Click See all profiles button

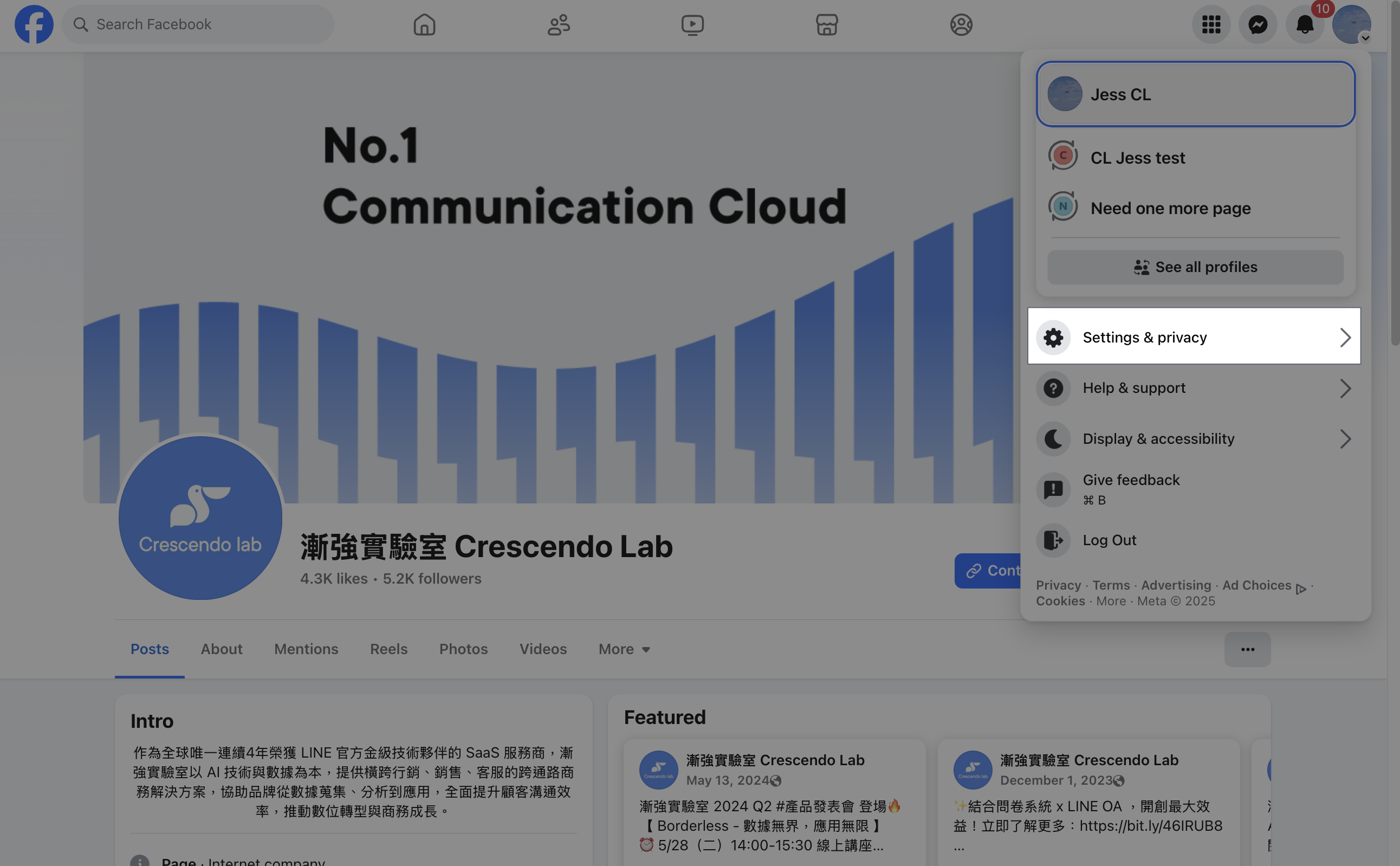[1196, 267]
